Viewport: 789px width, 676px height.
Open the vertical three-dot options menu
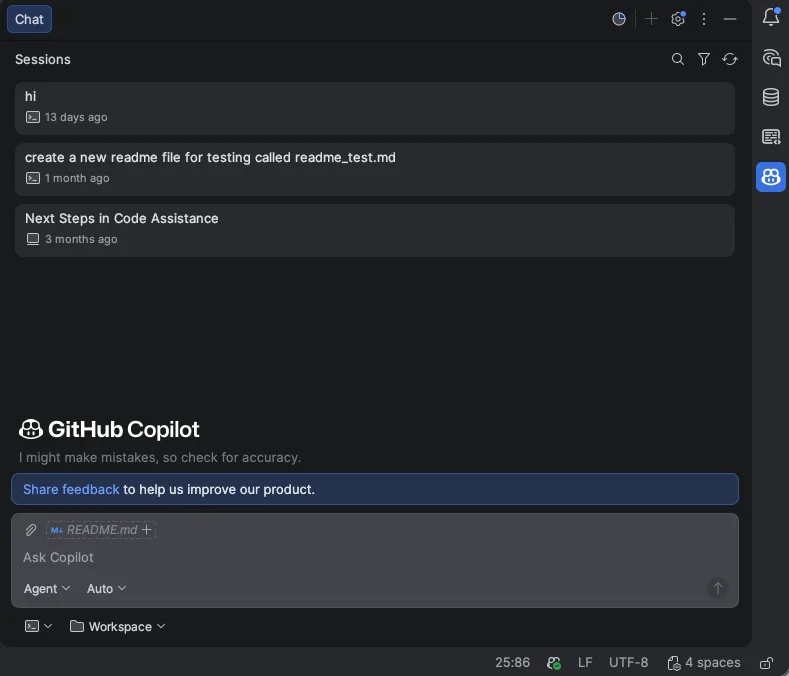704,19
